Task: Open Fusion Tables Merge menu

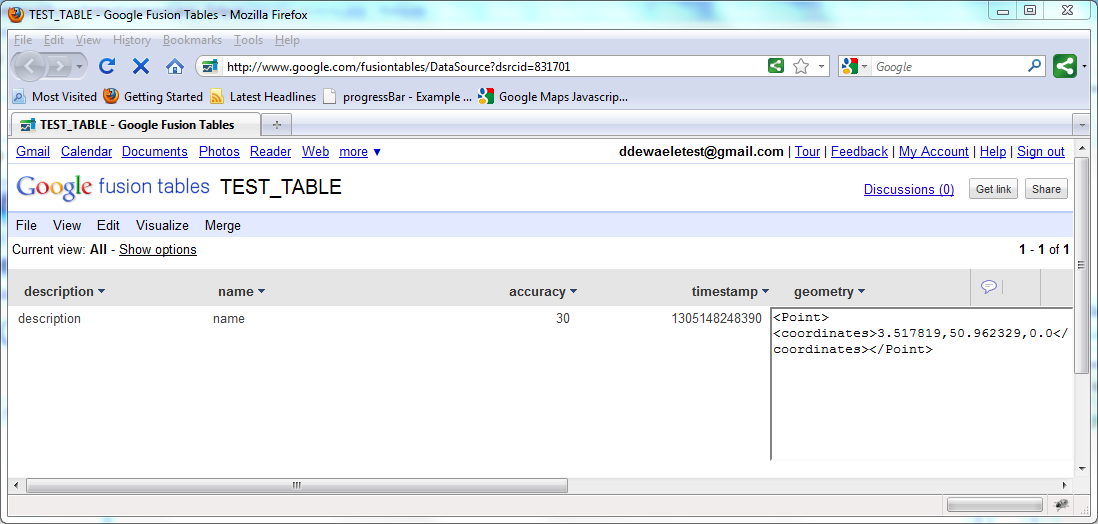Action: click(223, 226)
